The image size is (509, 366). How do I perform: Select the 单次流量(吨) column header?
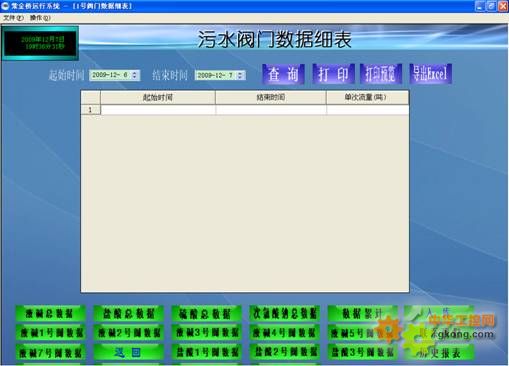367,97
